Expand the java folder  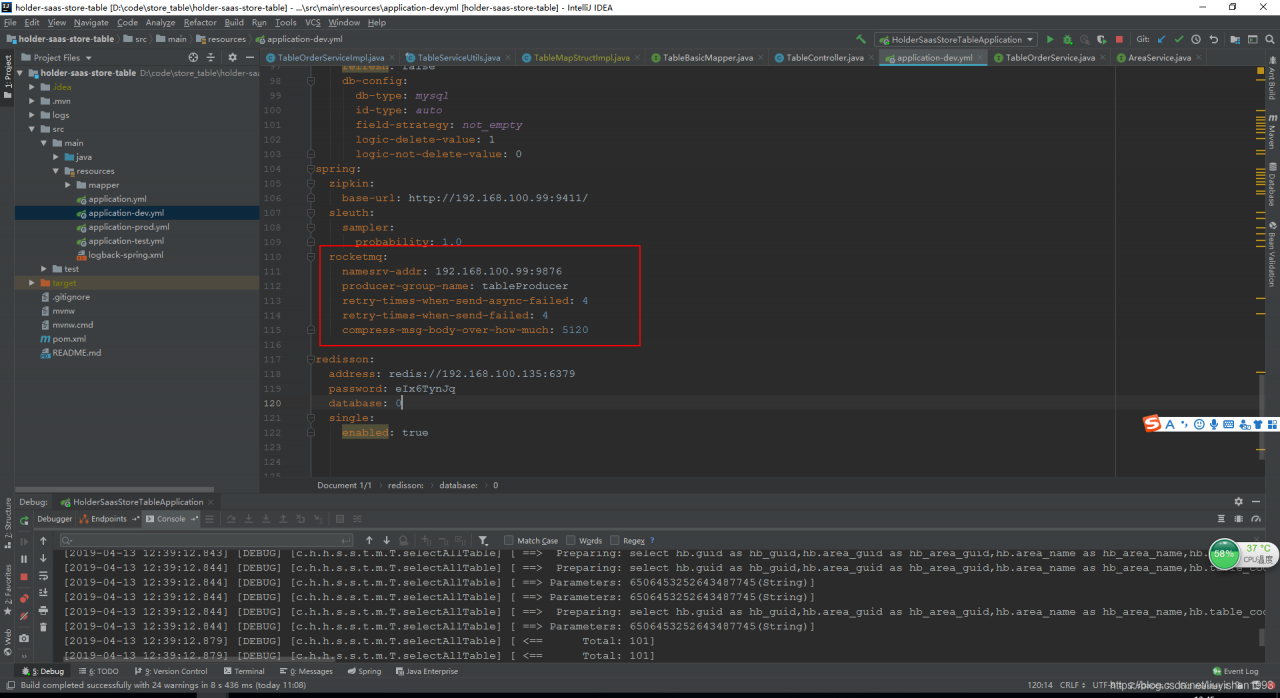coord(56,157)
